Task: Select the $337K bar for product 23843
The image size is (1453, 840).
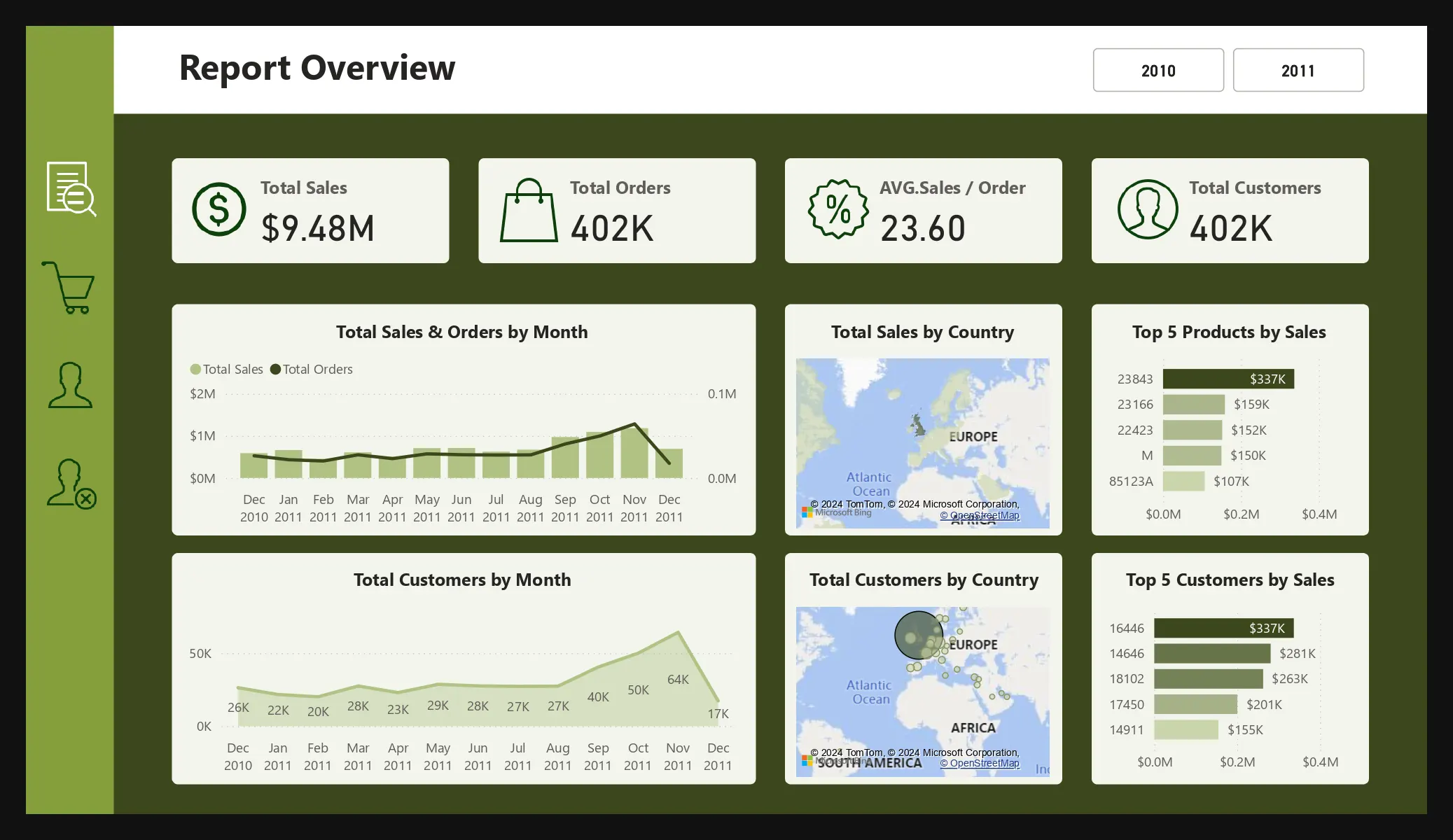Action: click(x=1228, y=379)
